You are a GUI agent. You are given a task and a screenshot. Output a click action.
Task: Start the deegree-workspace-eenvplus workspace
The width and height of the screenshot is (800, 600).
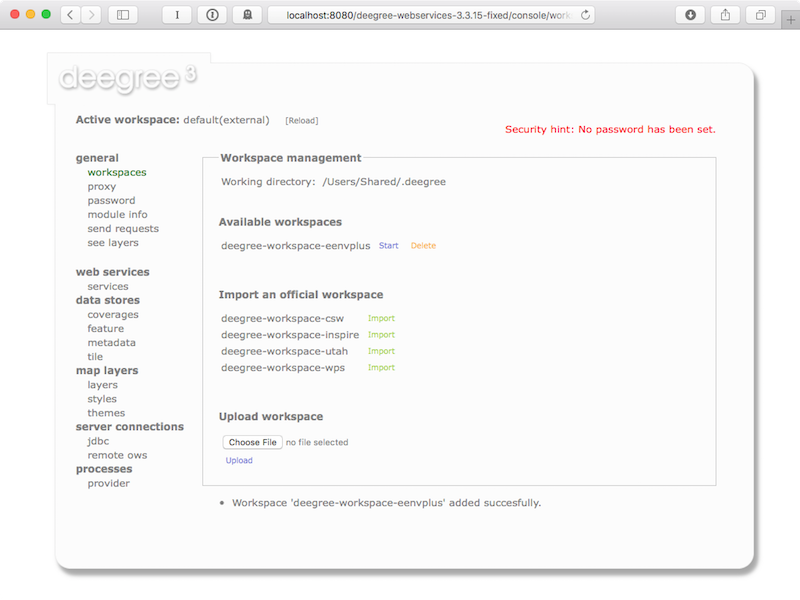click(x=388, y=245)
